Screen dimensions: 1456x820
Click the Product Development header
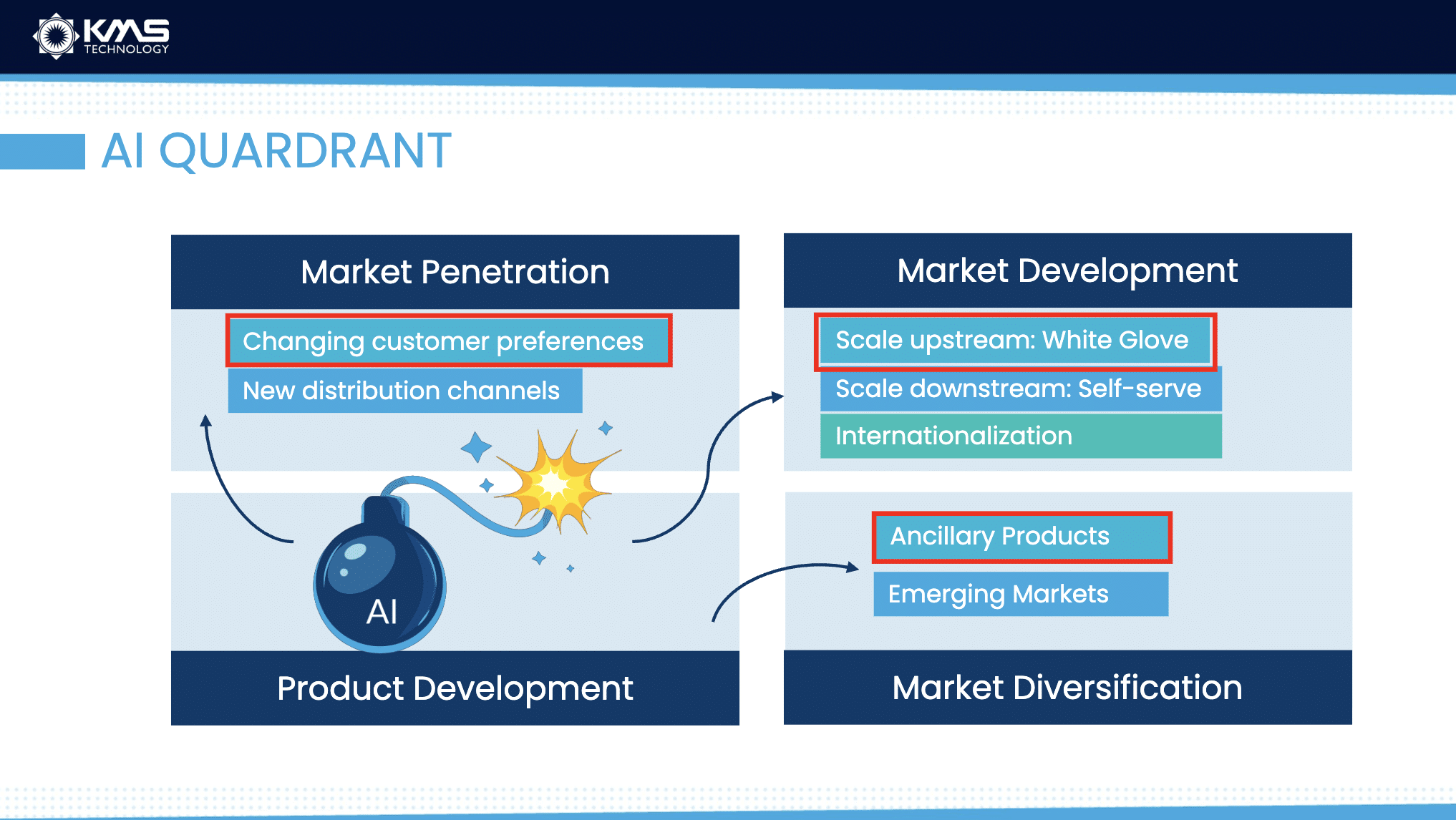455,688
